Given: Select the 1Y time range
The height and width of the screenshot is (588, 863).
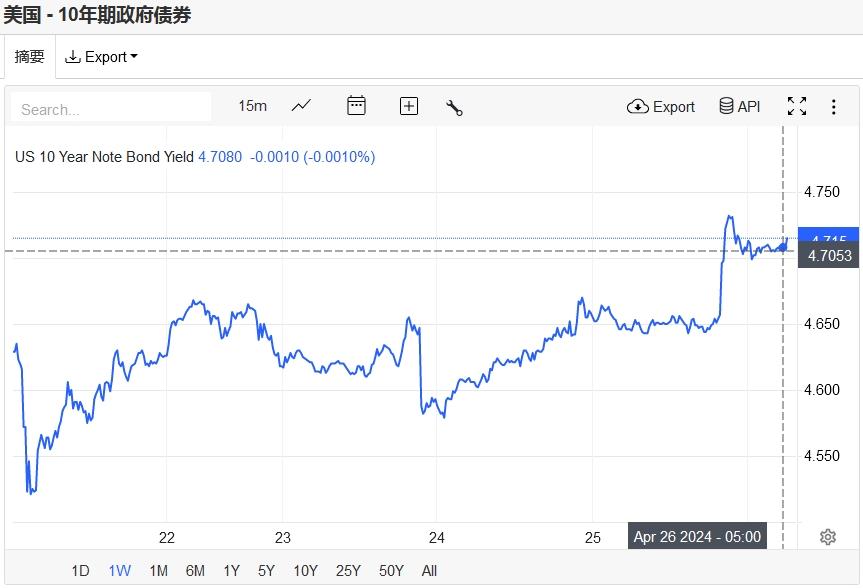Looking at the screenshot, I should 231,571.
